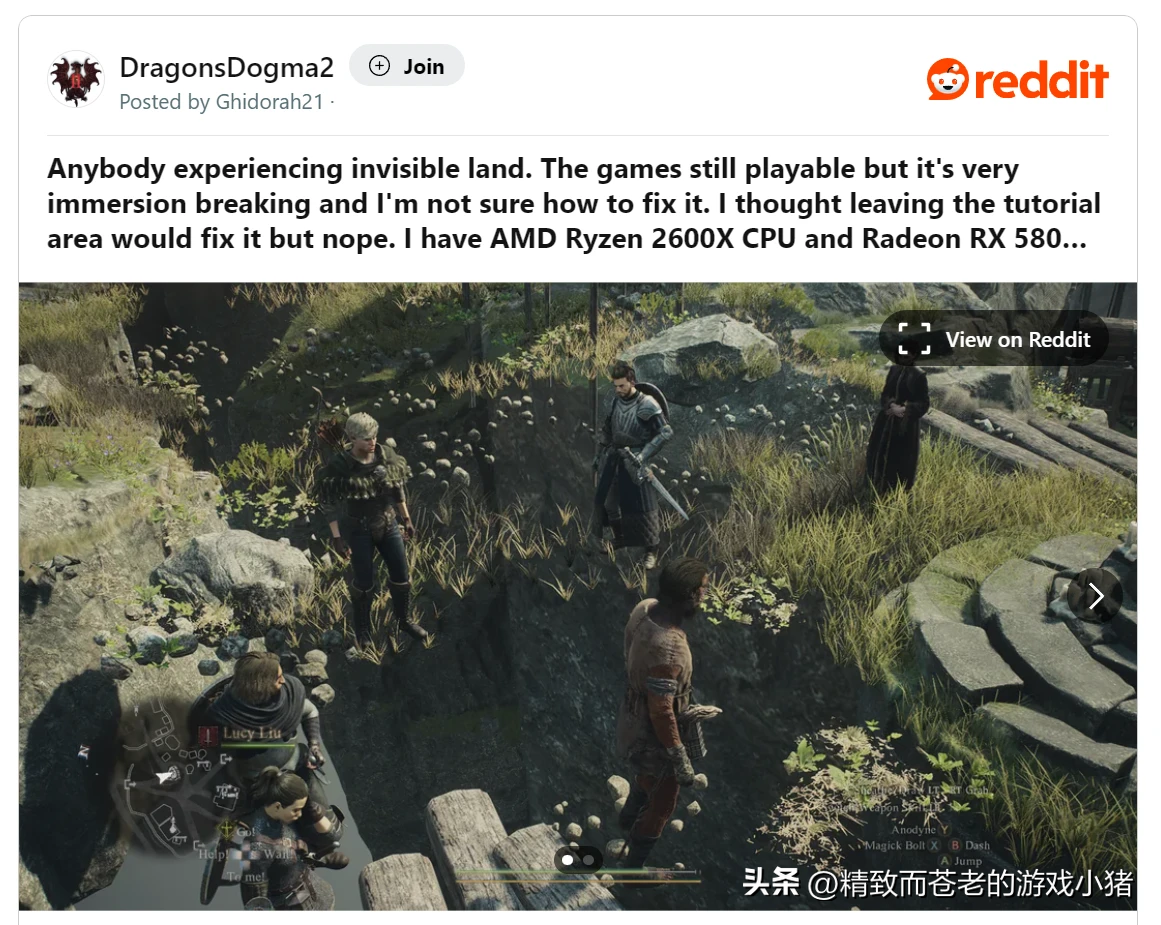Image resolution: width=1161 pixels, height=925 pixels.
Task: Click the plus icon in Join
Action: click(379, 66)
